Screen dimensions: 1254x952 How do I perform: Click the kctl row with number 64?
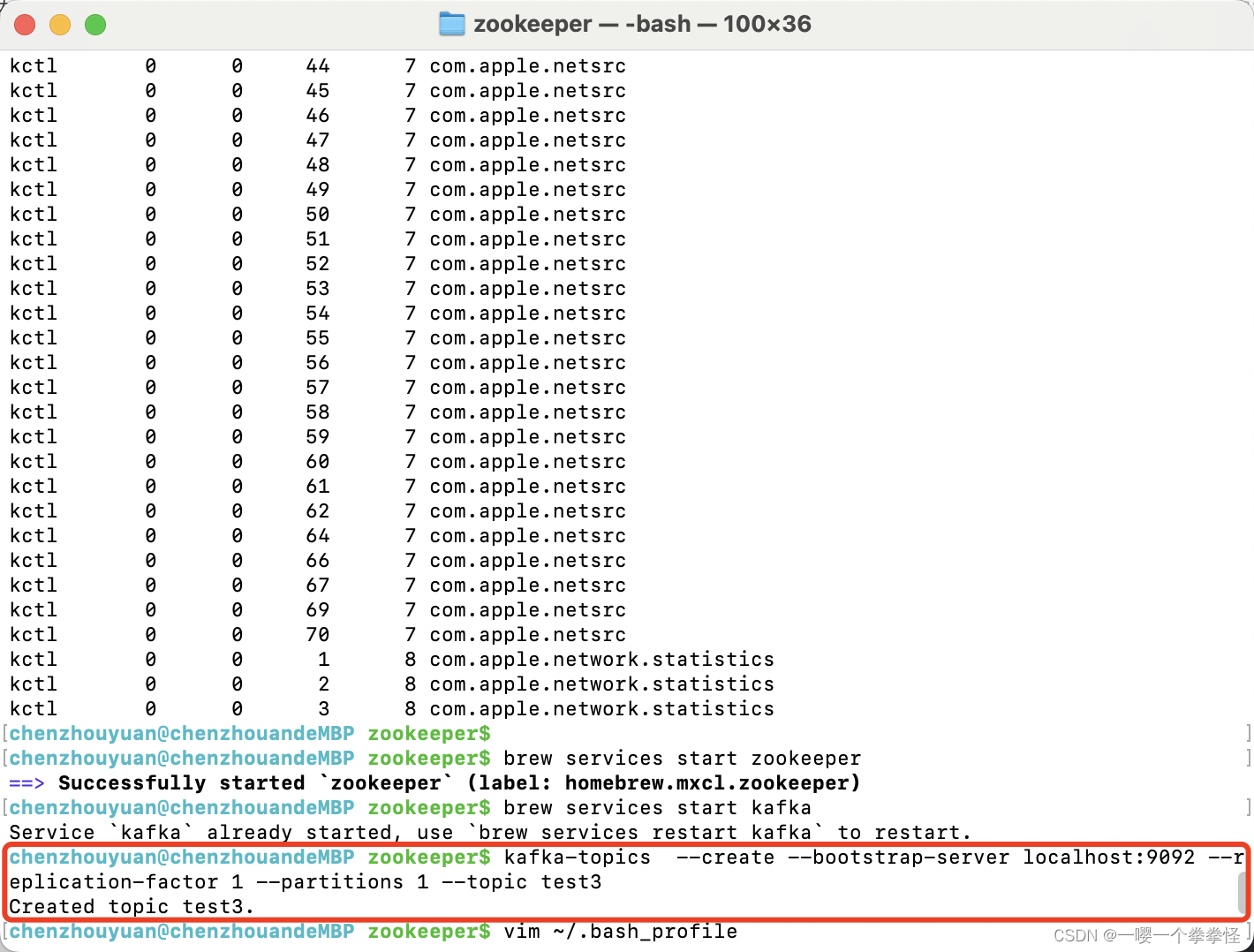[318, 536]
